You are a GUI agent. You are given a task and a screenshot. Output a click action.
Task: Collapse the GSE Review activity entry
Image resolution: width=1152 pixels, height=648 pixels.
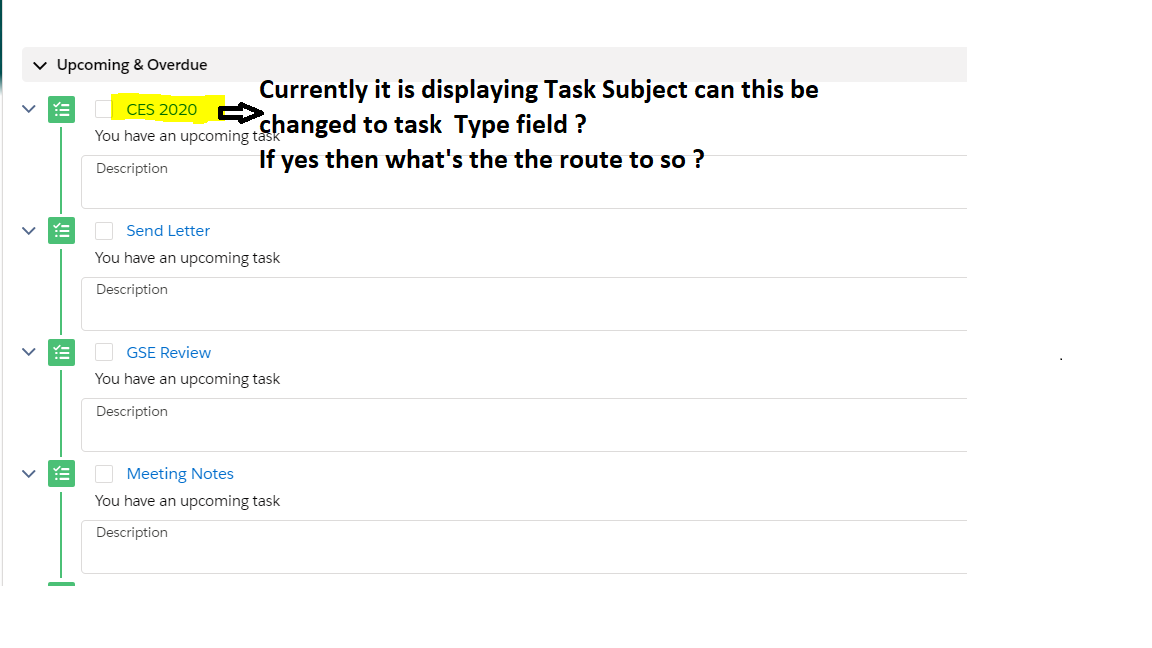pyautogui.click(x=28, y=352)
